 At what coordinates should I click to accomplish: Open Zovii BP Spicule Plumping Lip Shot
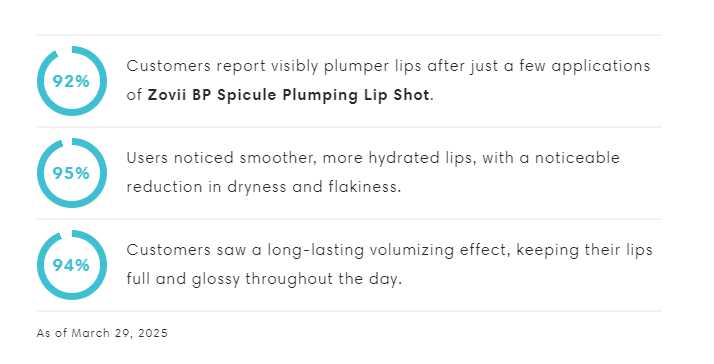[x=288, y=95]
